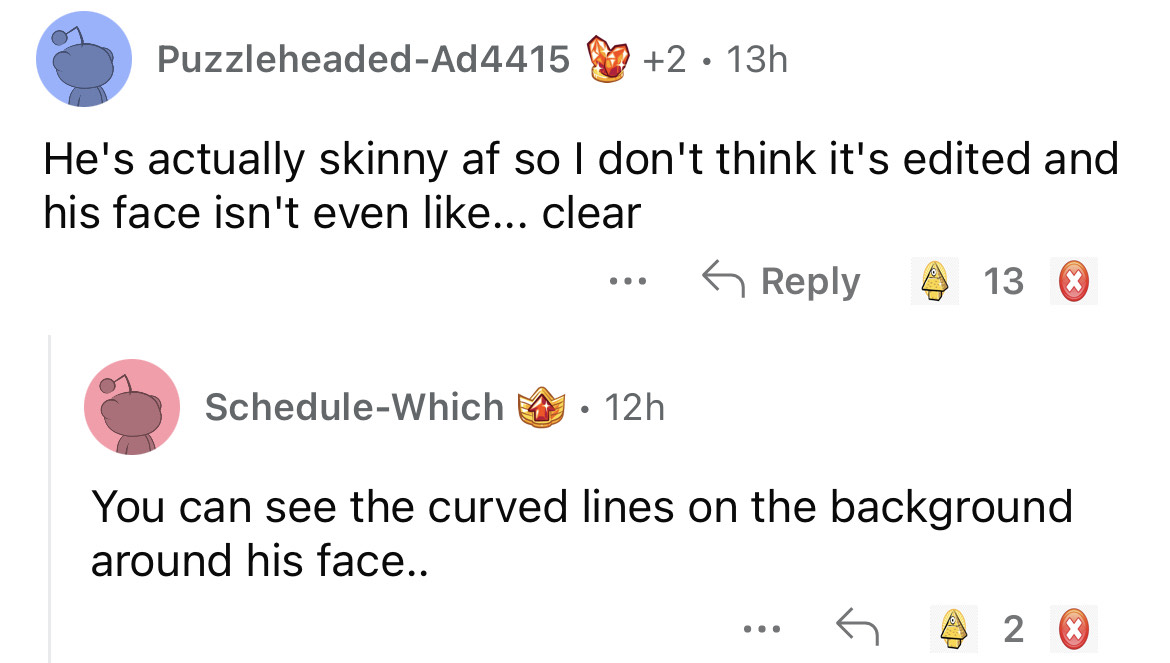Image resolution: width=1170 pixels, height=663 pixels.
Task: Open Puzzleheaded-Ad4415's avatar profile picture
Action: [x=85, y=60]
